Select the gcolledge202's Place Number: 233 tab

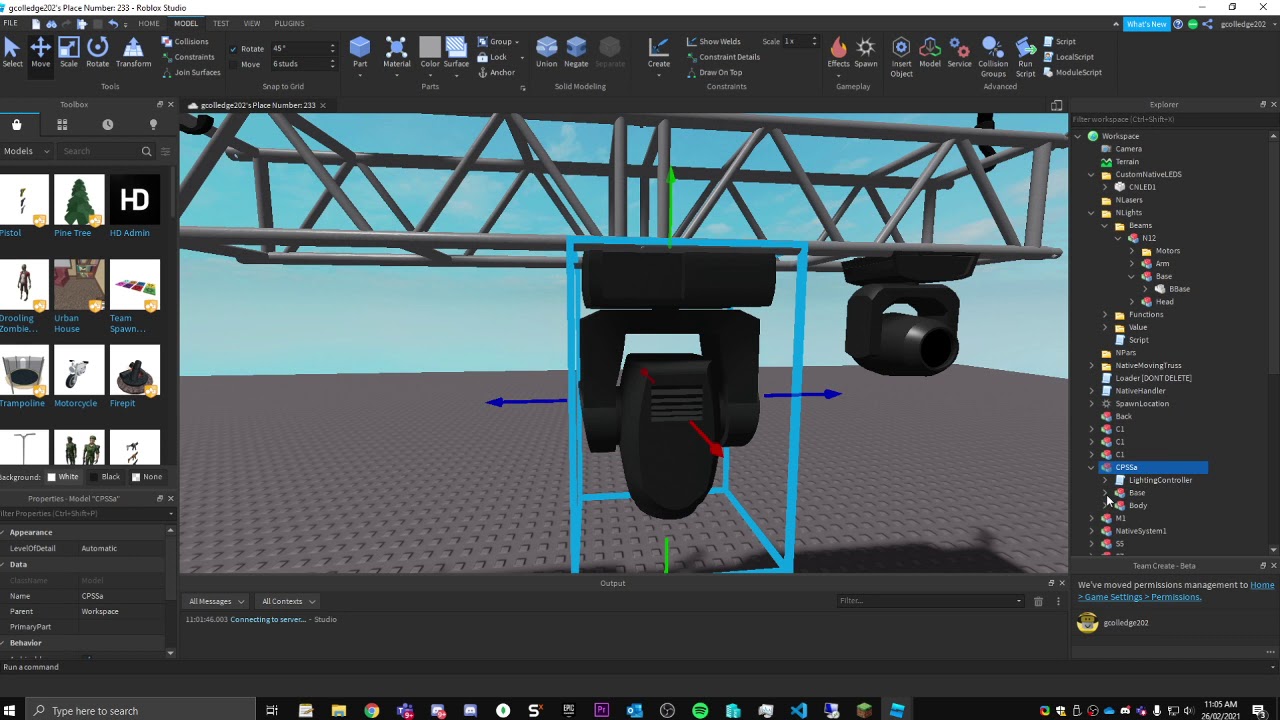(x=258, y=105)
